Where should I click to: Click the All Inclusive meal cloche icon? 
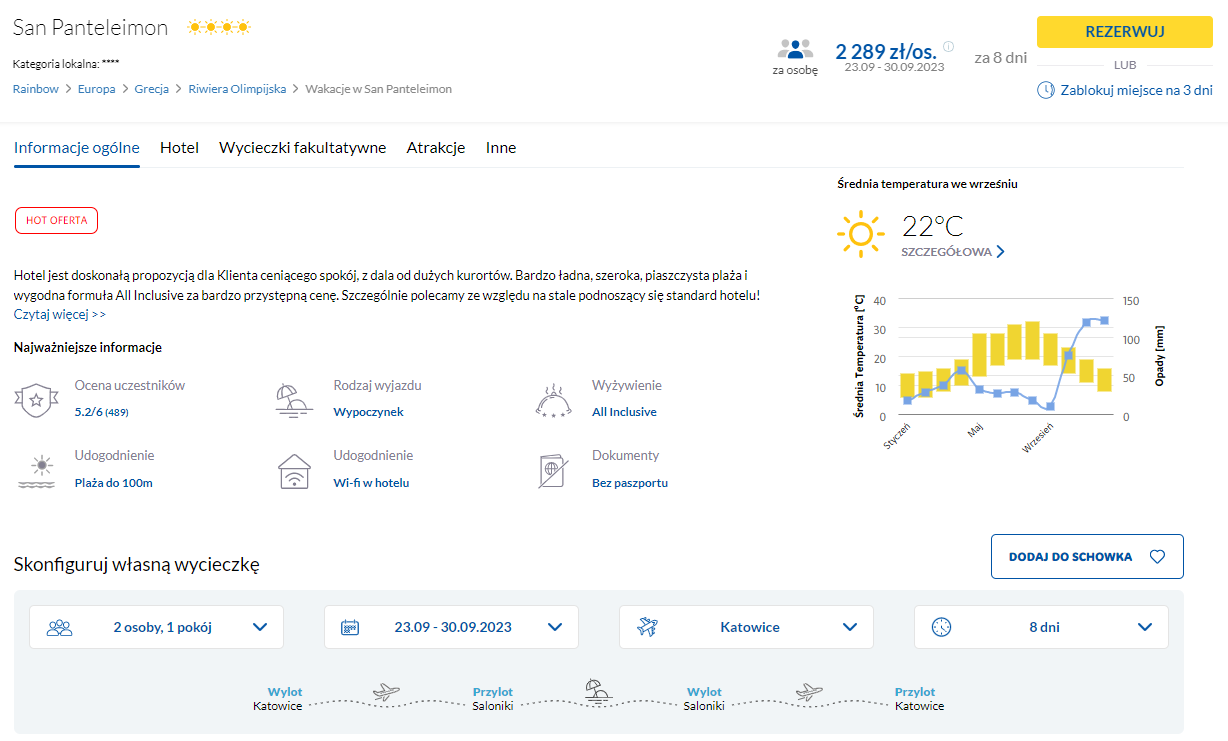553,400
